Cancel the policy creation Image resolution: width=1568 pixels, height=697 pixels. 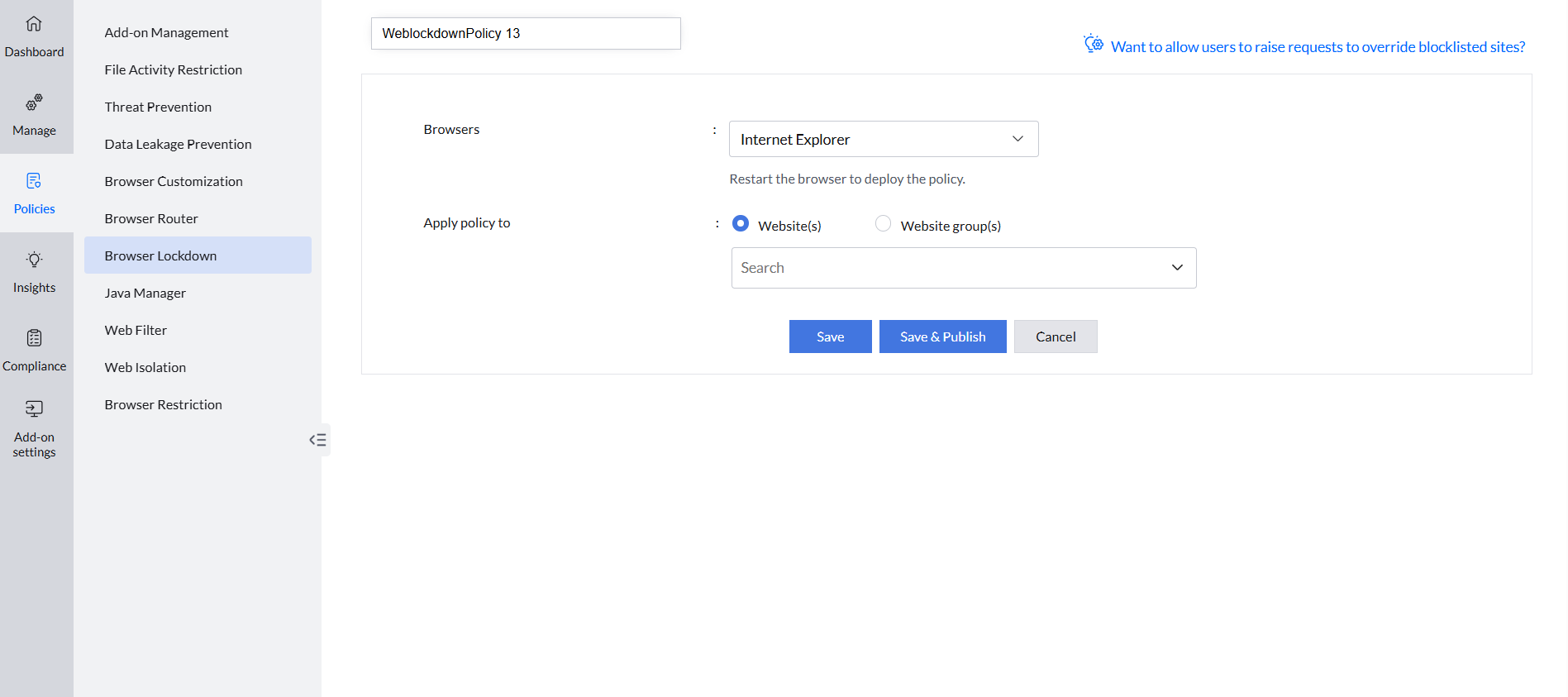pos(1055,337)
